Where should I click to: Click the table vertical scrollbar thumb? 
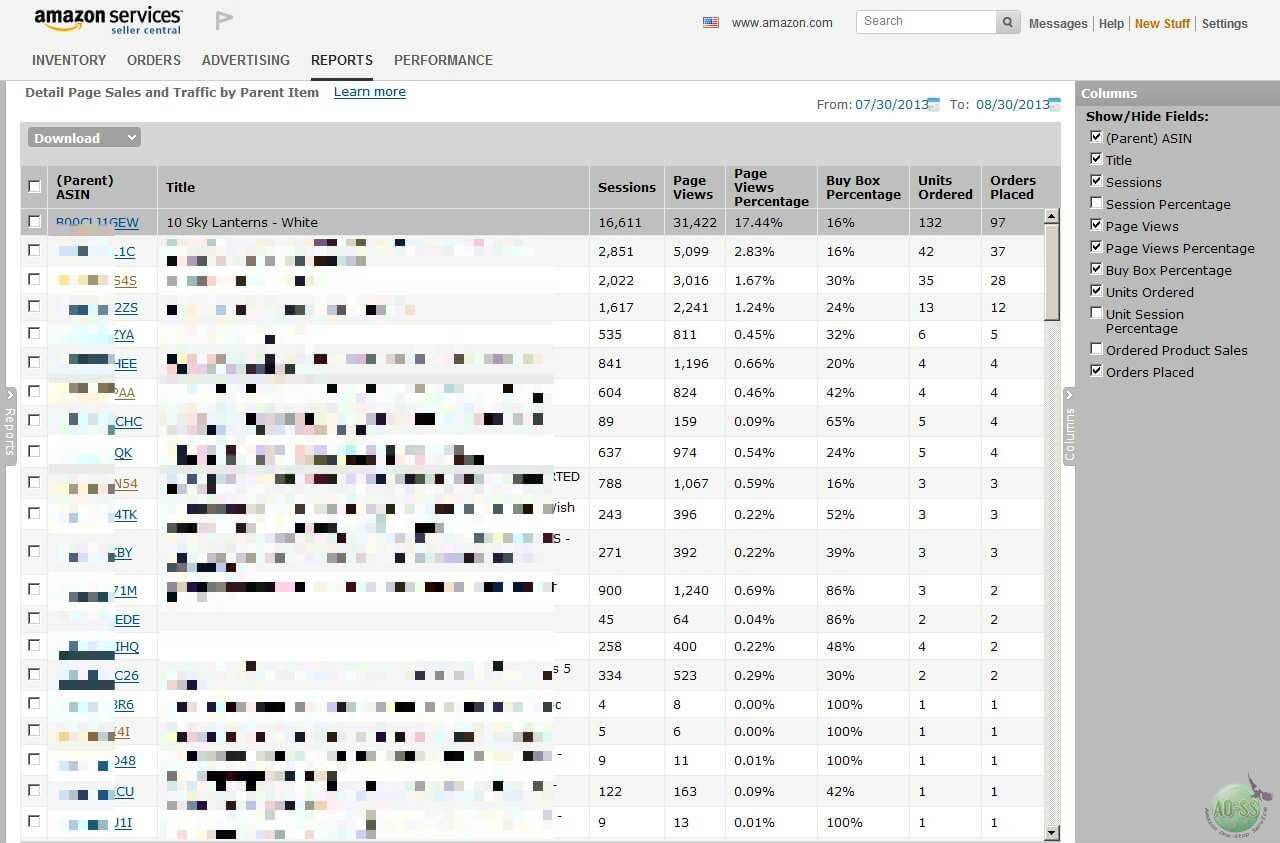(x=1051, y=272)
